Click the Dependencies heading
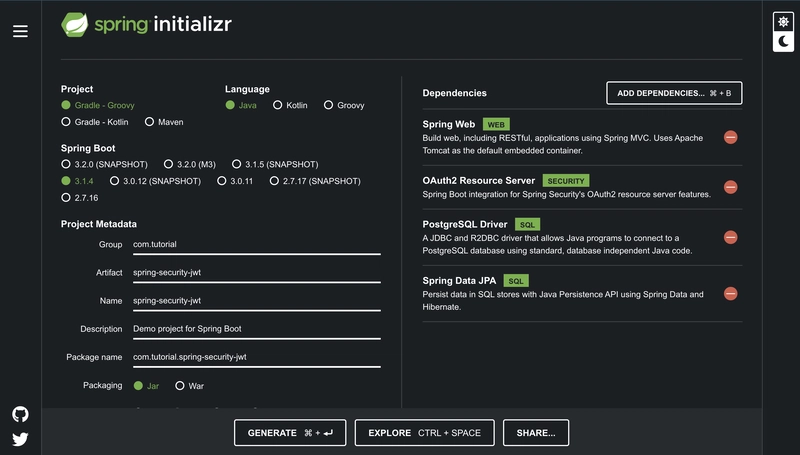The image size is (800, 455). pyautogui.click(x=455, y=93)
